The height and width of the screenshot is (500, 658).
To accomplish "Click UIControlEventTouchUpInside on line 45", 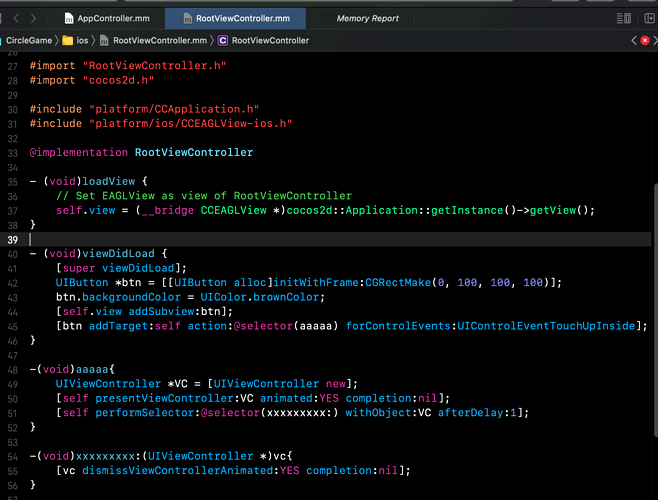I will 546,326.
